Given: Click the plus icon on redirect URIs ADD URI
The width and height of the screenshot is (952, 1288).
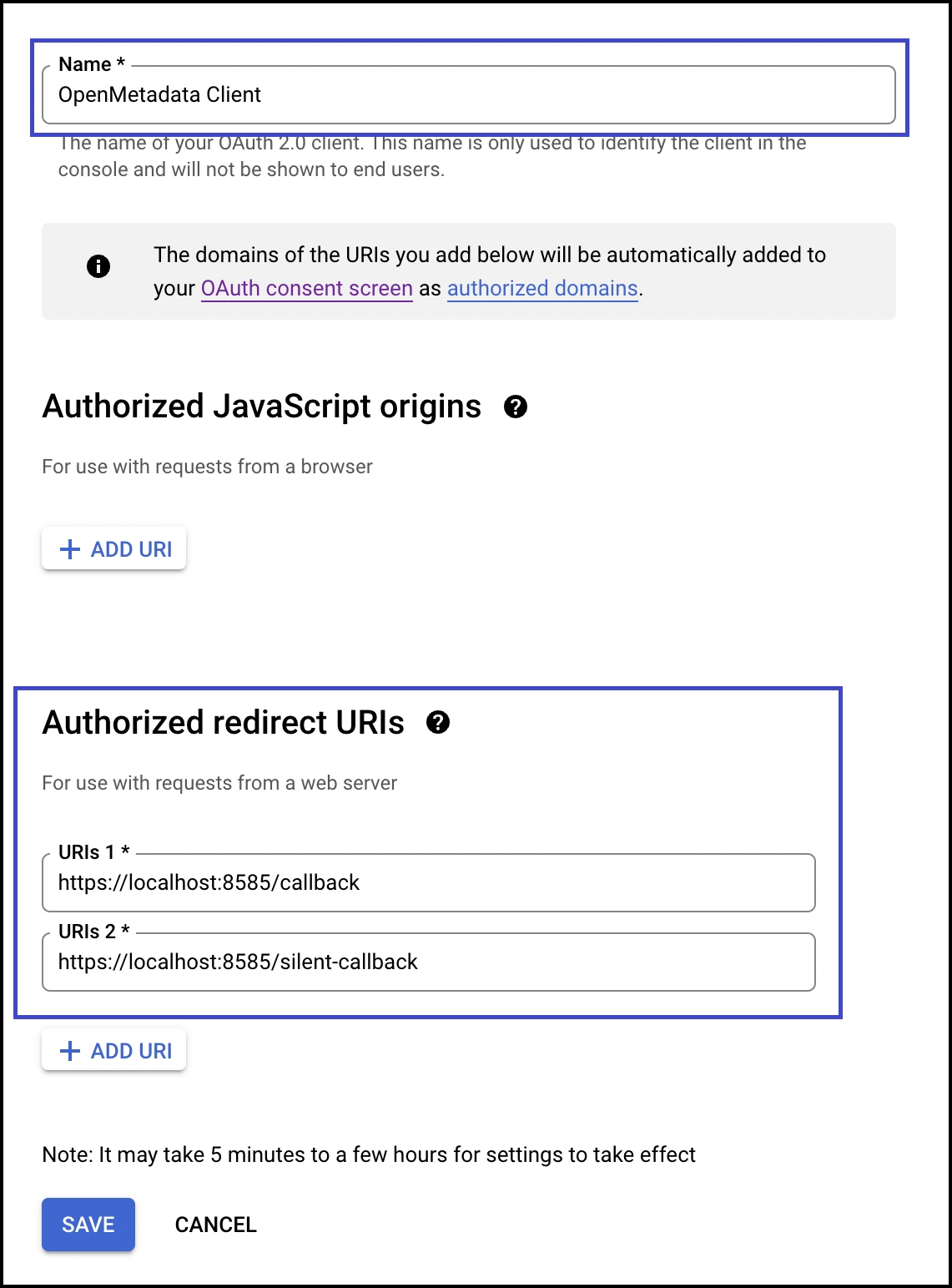Looking at the screenshot, I should [68, 1050].
